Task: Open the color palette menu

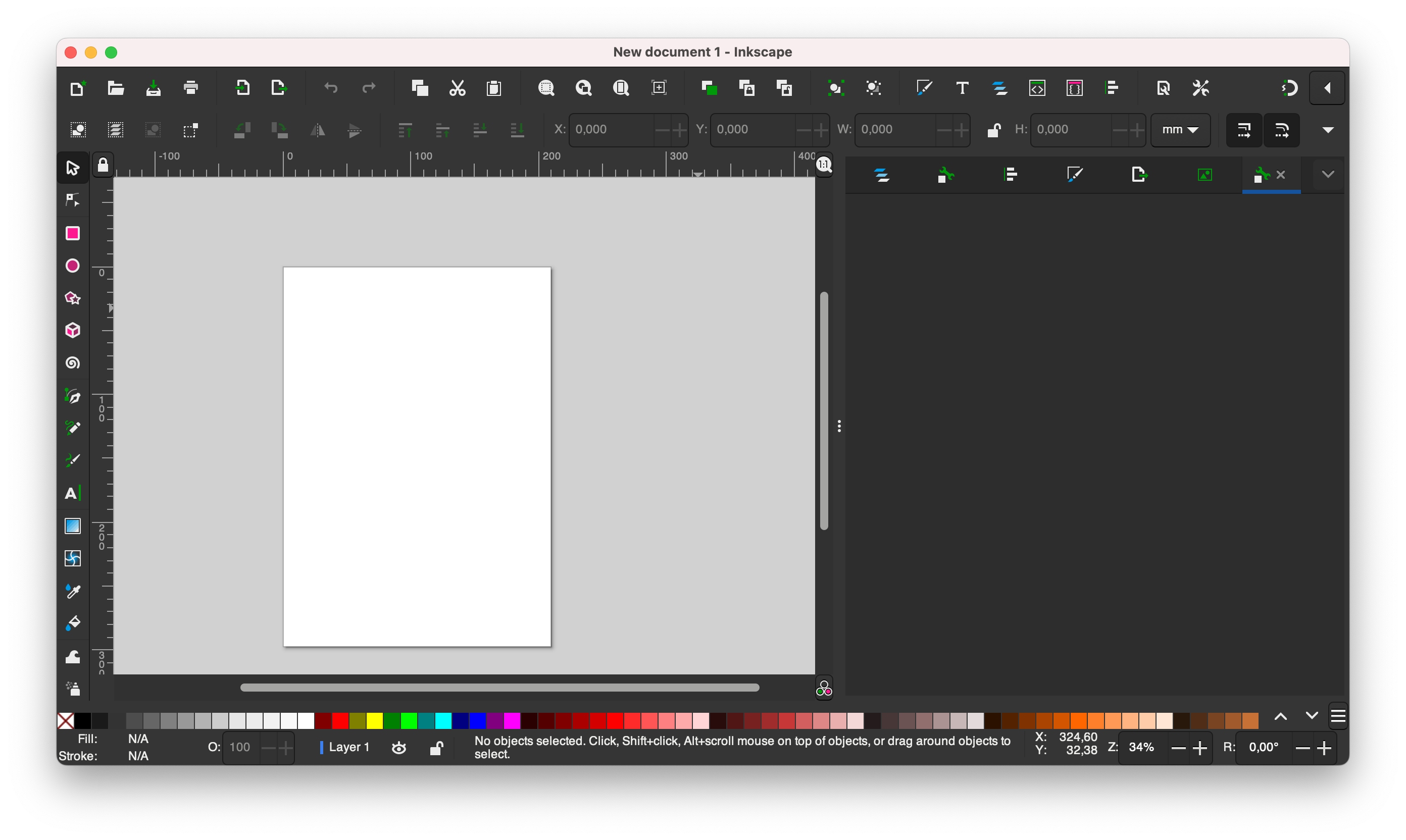Action: 1338,716
